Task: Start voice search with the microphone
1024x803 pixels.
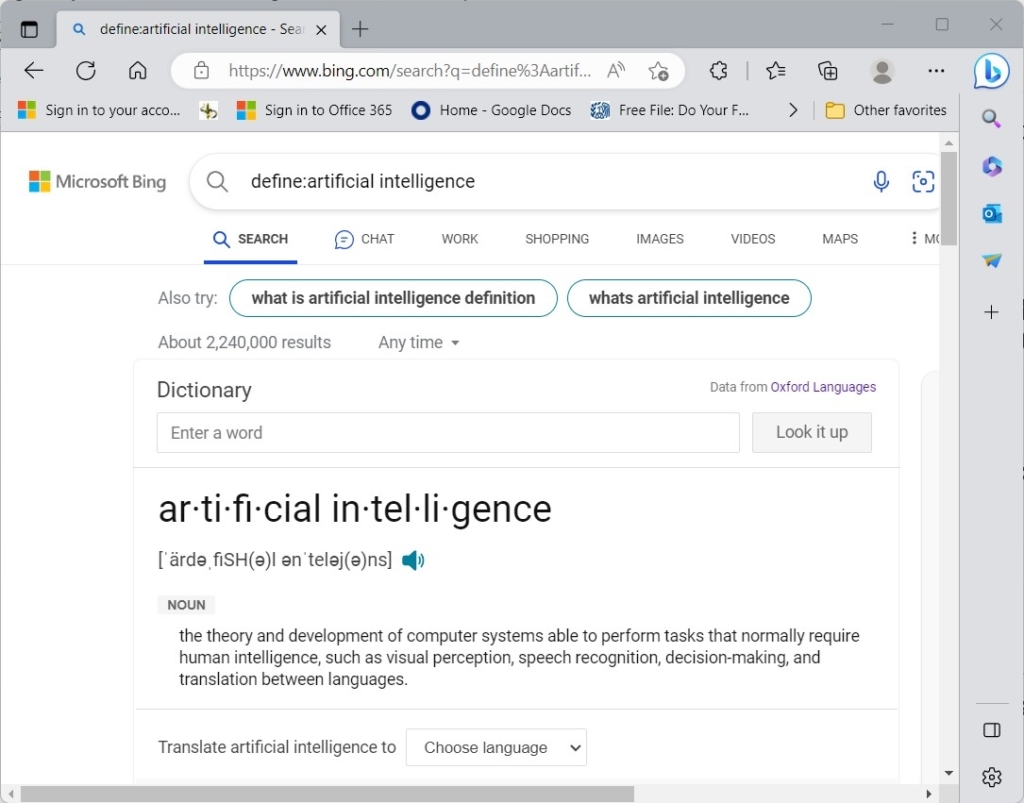Action: point(881,182)
